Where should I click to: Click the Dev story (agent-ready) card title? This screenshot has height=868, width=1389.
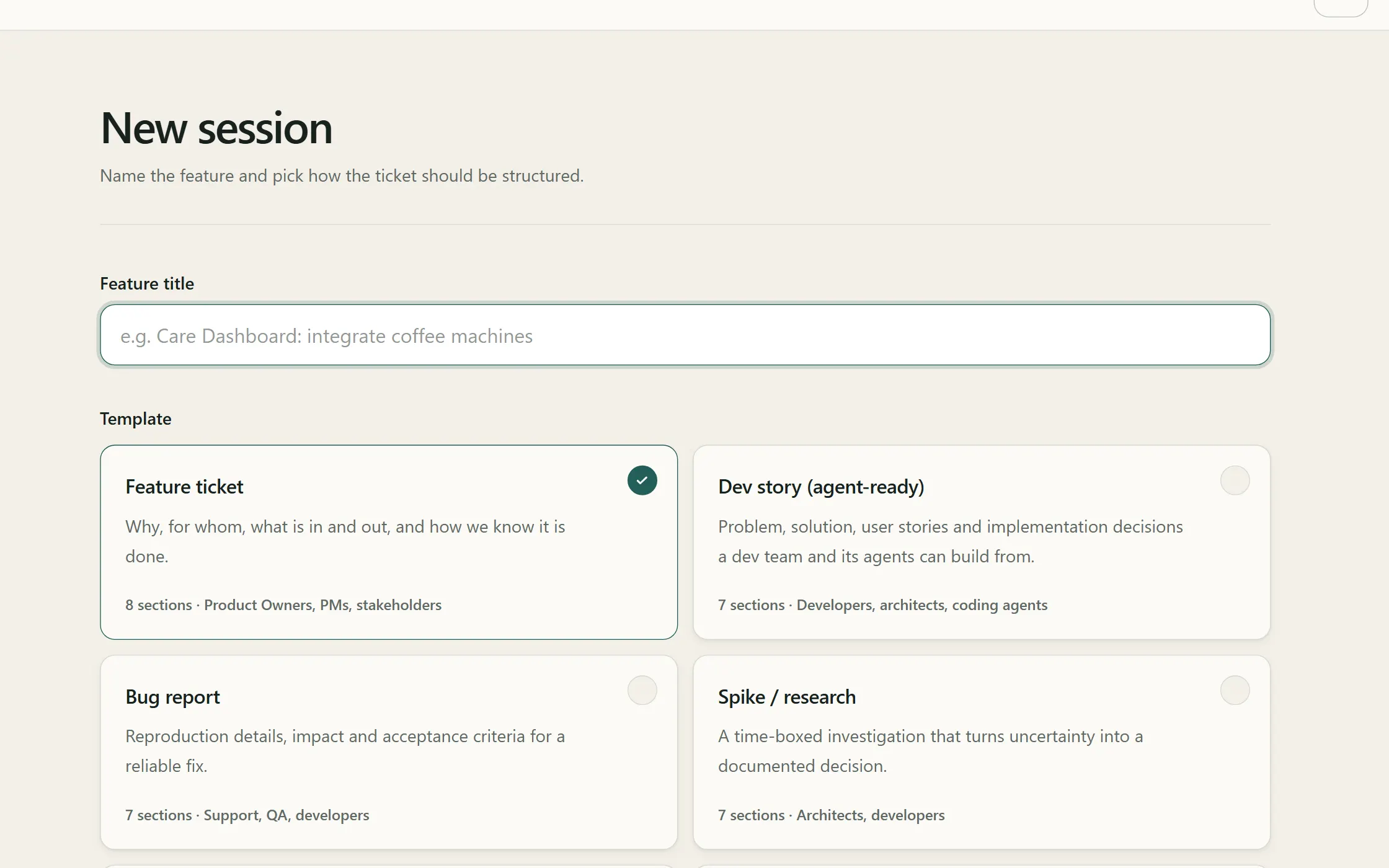(x=821, y=487)
